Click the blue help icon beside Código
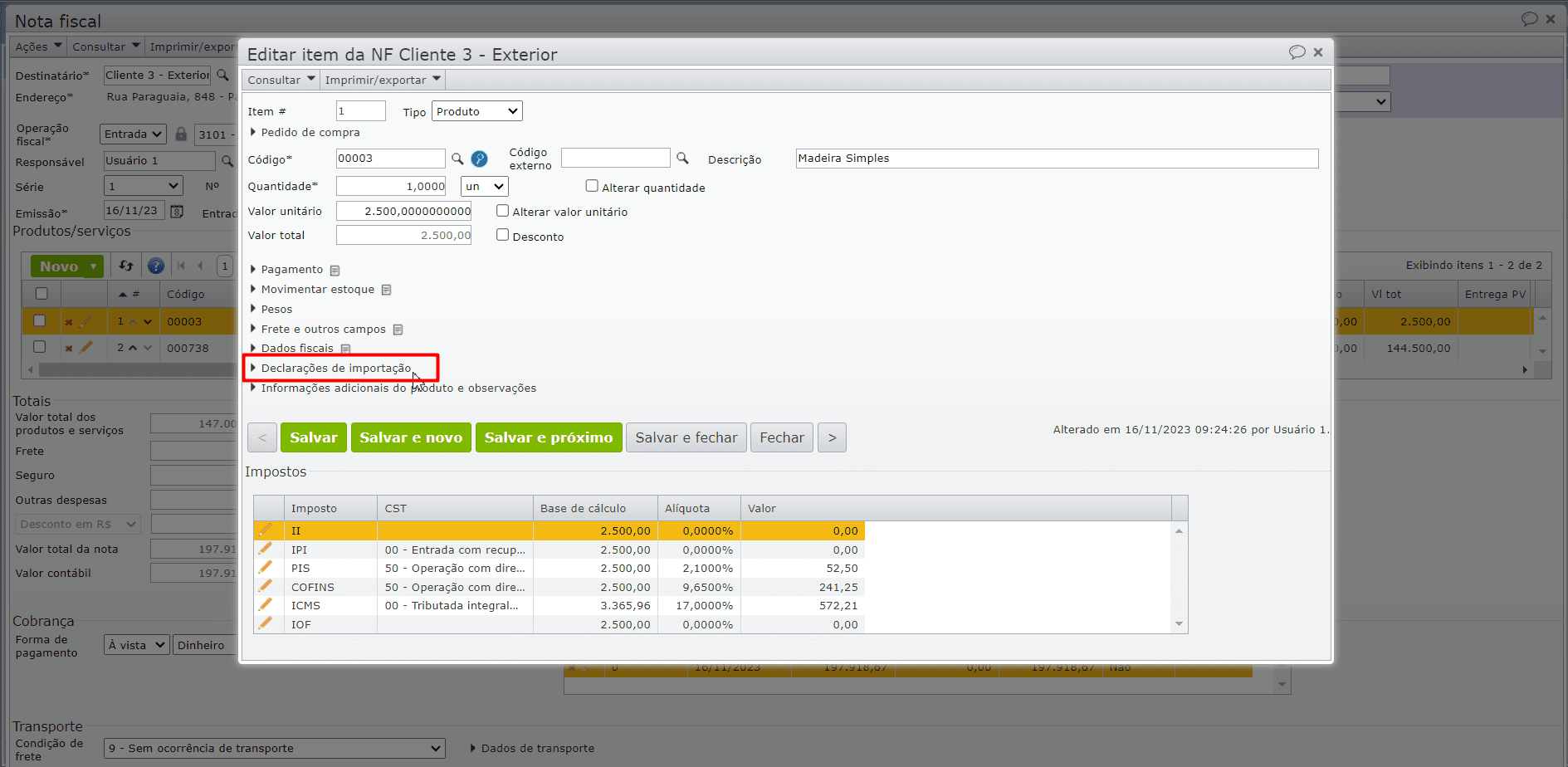Screen dimensions: 1568x767 (x=479, y=159)
